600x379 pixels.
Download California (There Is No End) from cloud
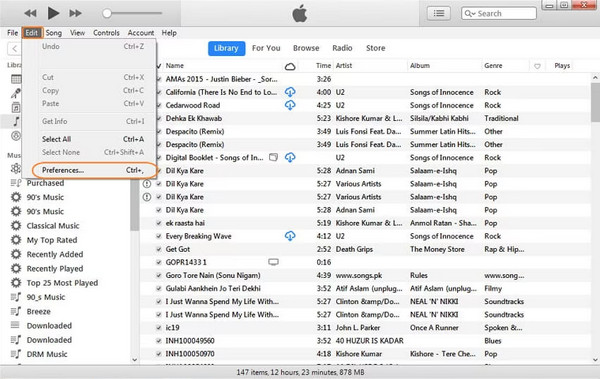pos(290,92)
